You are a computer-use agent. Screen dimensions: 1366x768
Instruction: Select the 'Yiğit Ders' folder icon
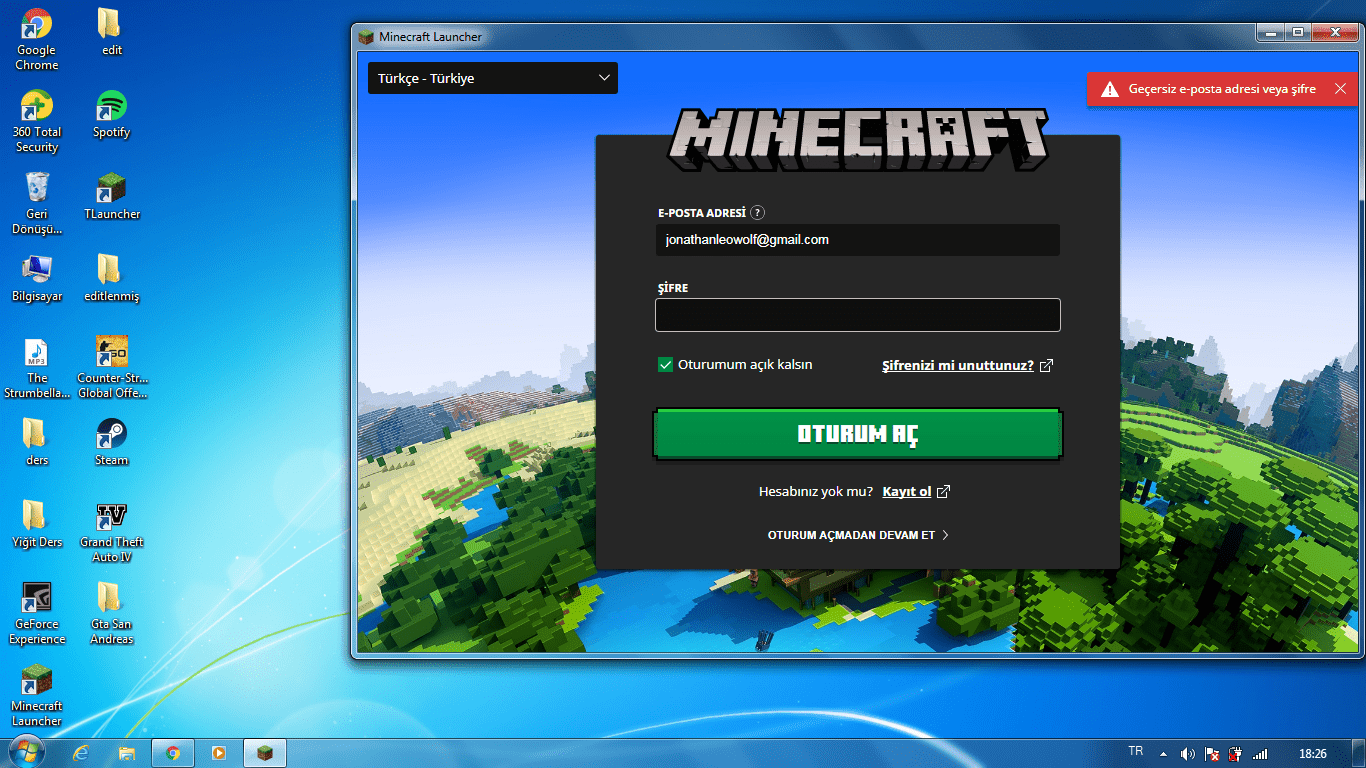[x=36, y=524]
